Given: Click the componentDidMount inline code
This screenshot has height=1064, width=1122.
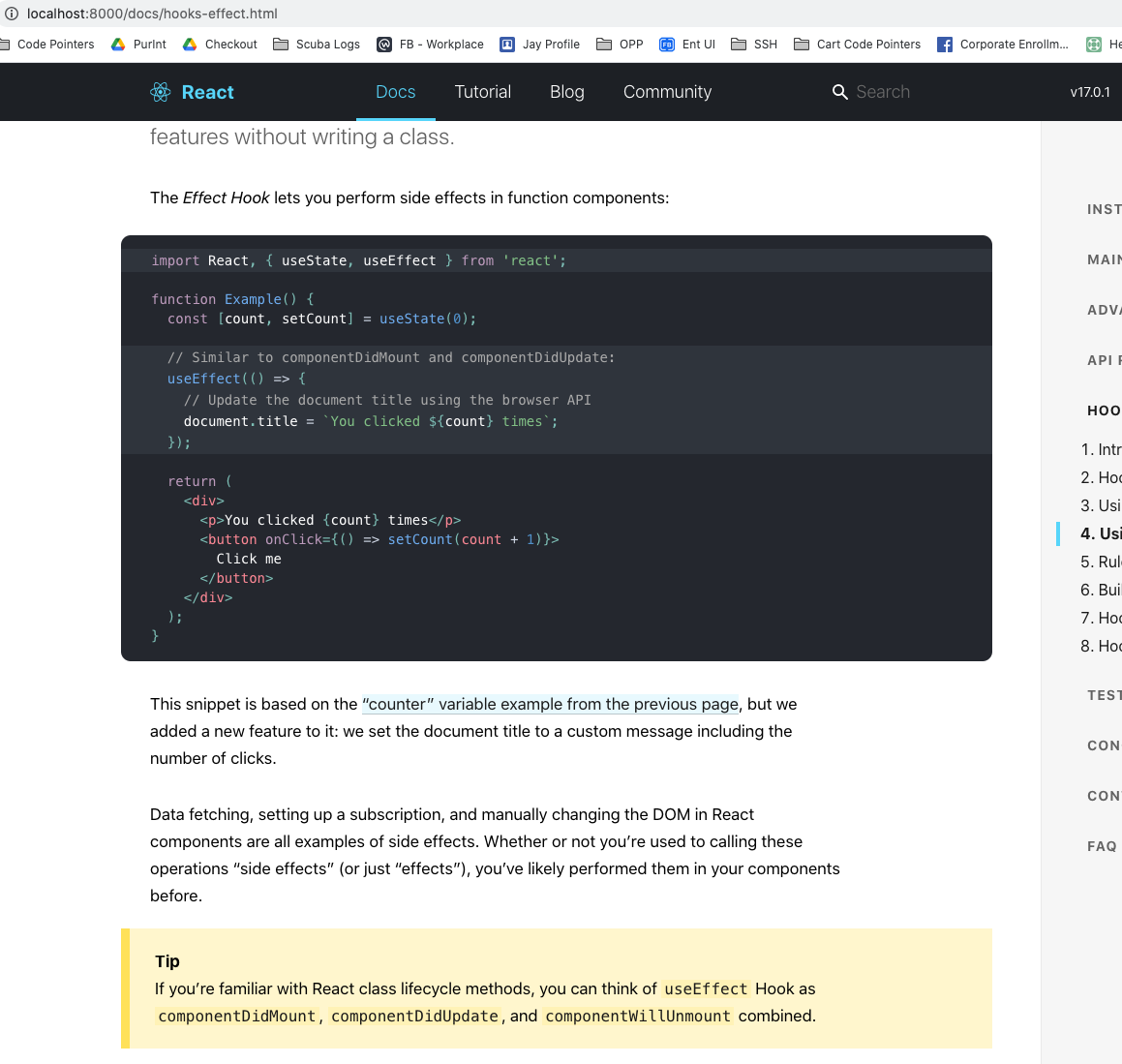Looking at the screenshot, I should [x=237, y=1016].
